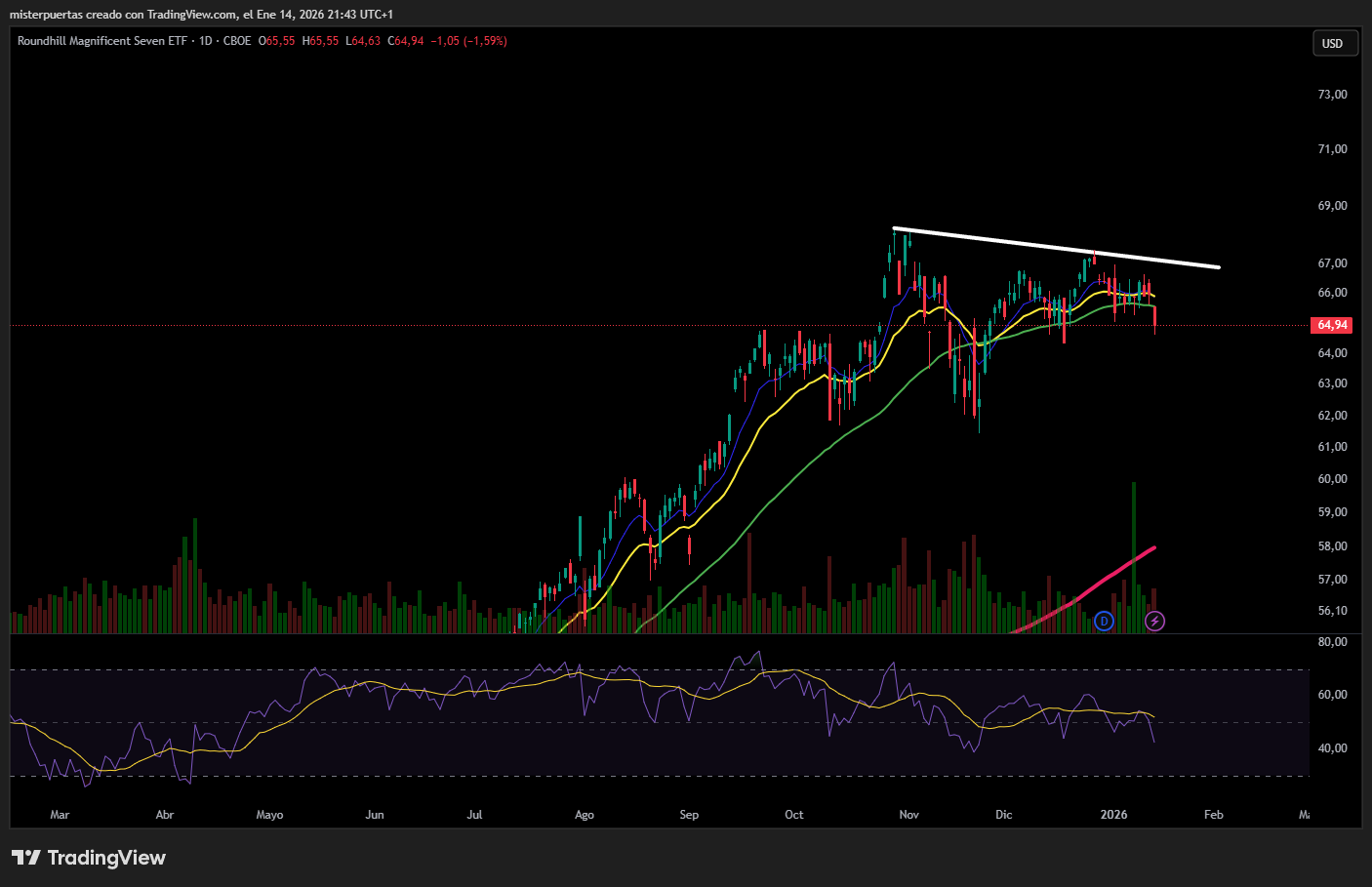Click the Ago label on the time axis
This screenshot has height=887, width=1372.
coord(585,815)
